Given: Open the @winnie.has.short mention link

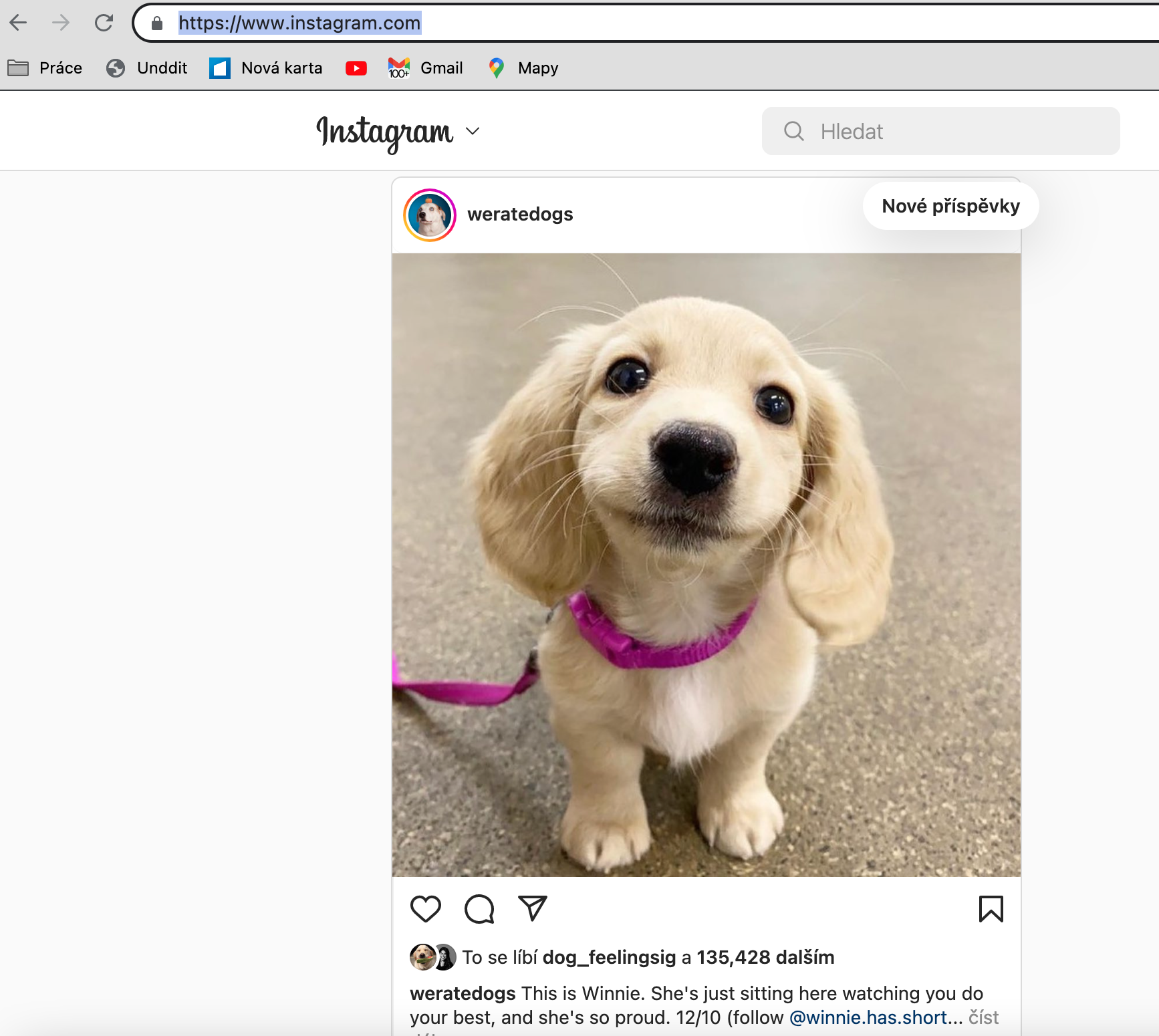Looking at the screenshot, I should [x=868, y=1017].
